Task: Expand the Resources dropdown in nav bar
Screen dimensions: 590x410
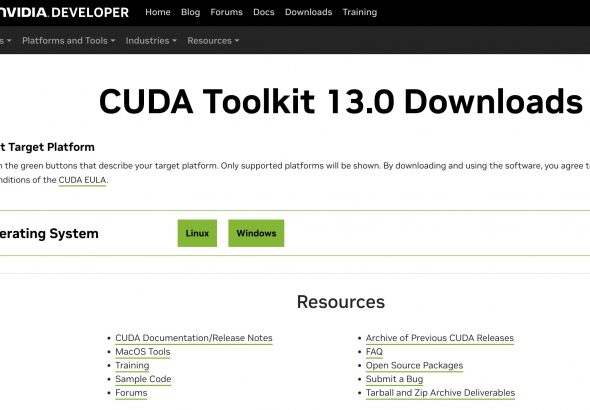Action: 213,41
